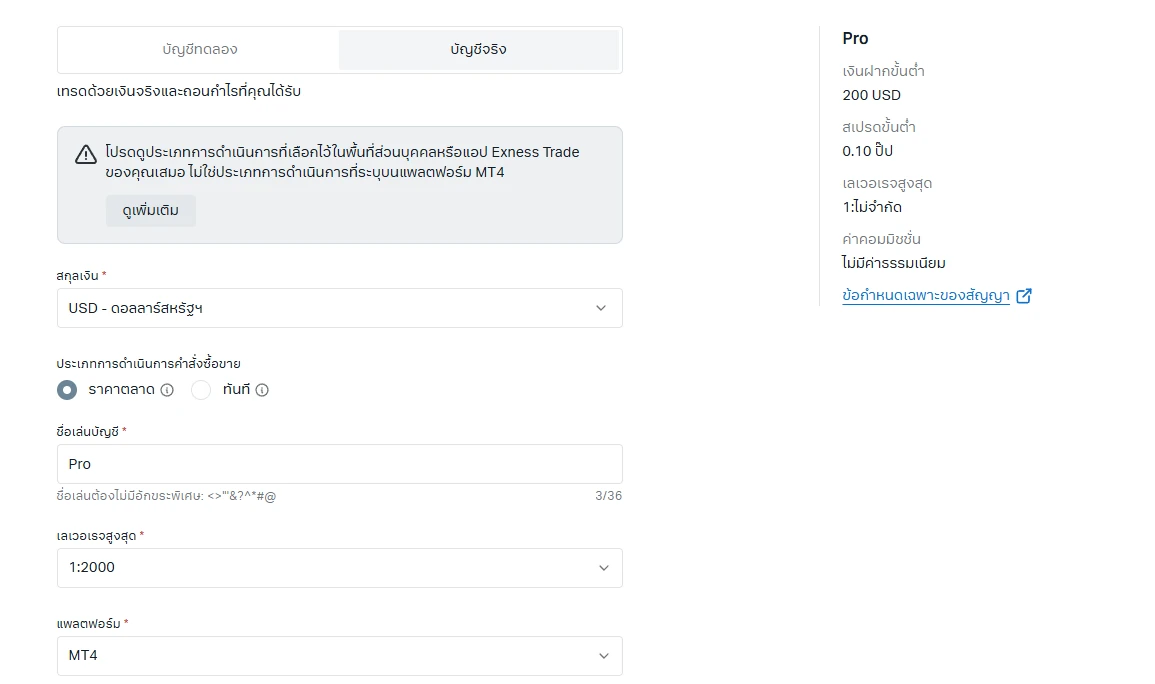The width and height of the screenshot is (1155, 684).
Task: Click the 1:ไม่จำกัด leverage value
Action: (x=872, y=207)
